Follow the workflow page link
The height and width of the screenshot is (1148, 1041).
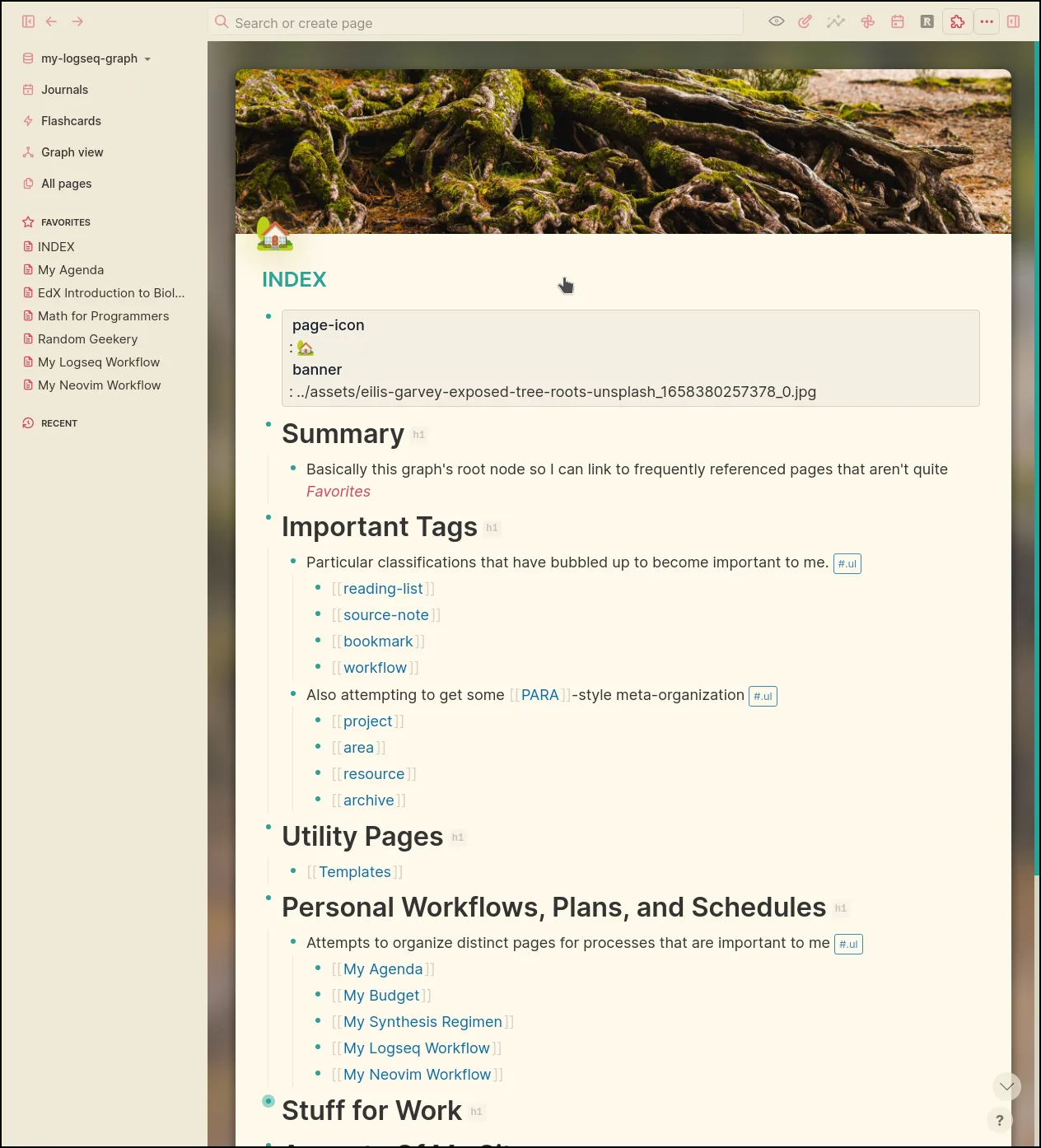click(x=375, y=667)
